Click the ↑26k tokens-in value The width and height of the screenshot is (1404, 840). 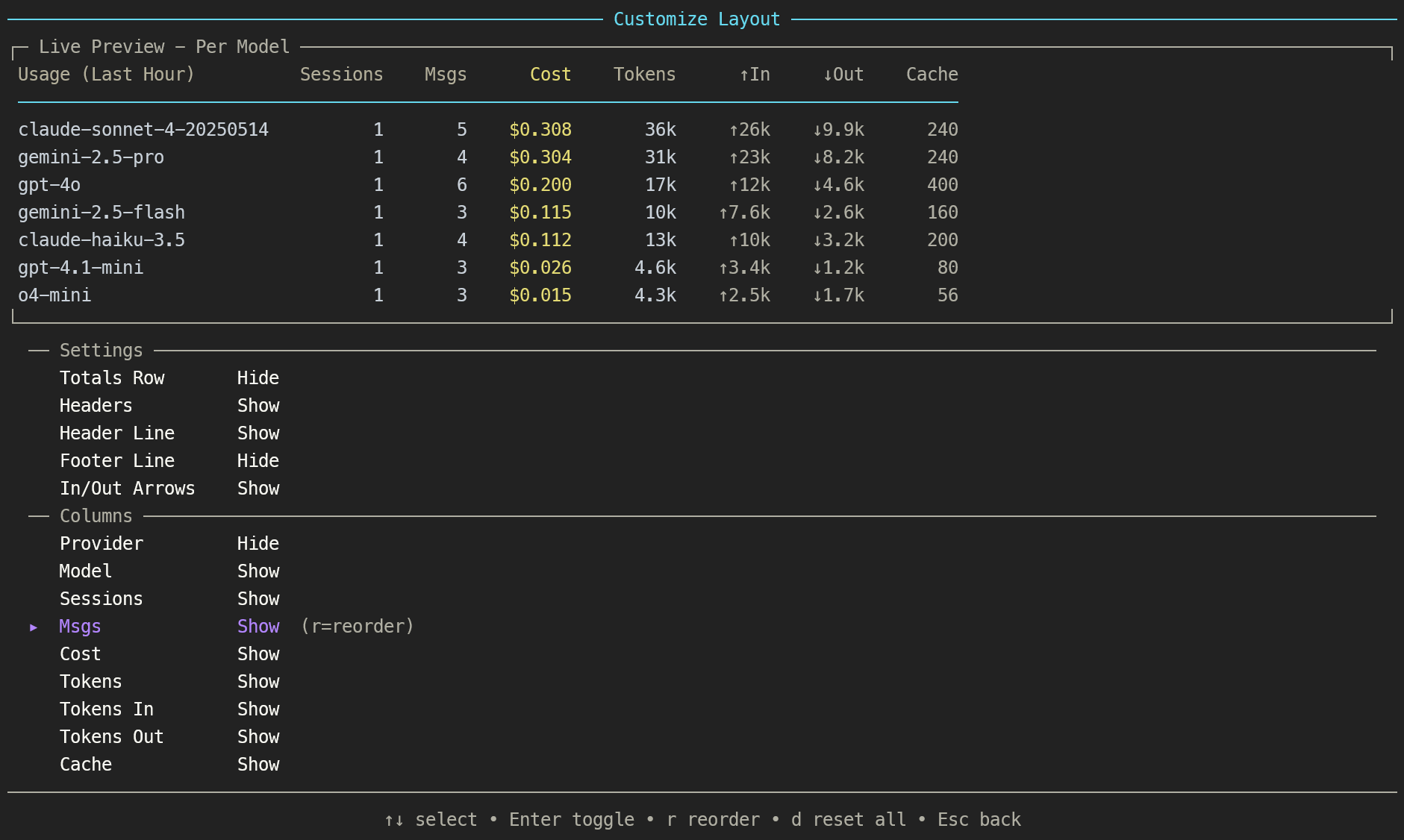point(749,130)
